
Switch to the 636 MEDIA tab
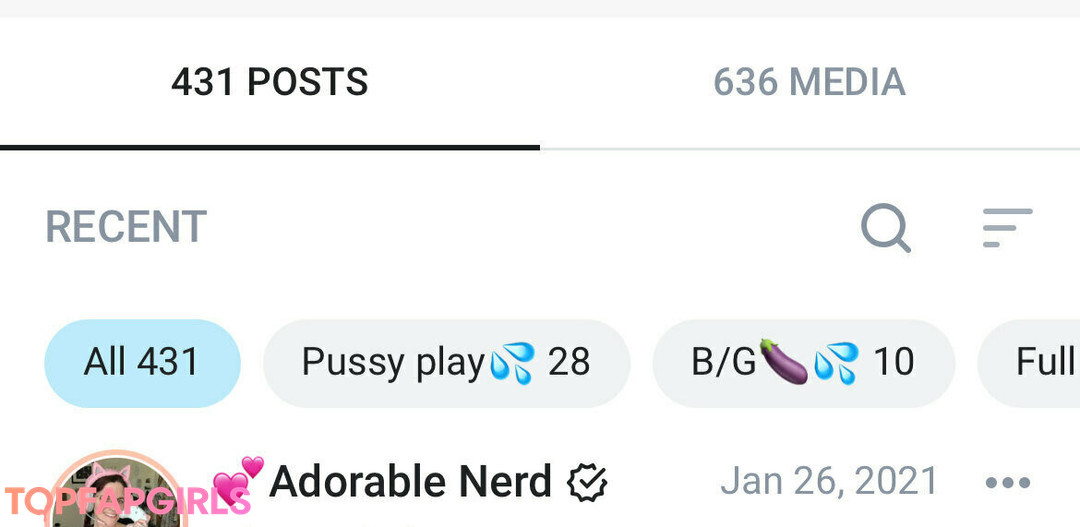pos(810,82)
